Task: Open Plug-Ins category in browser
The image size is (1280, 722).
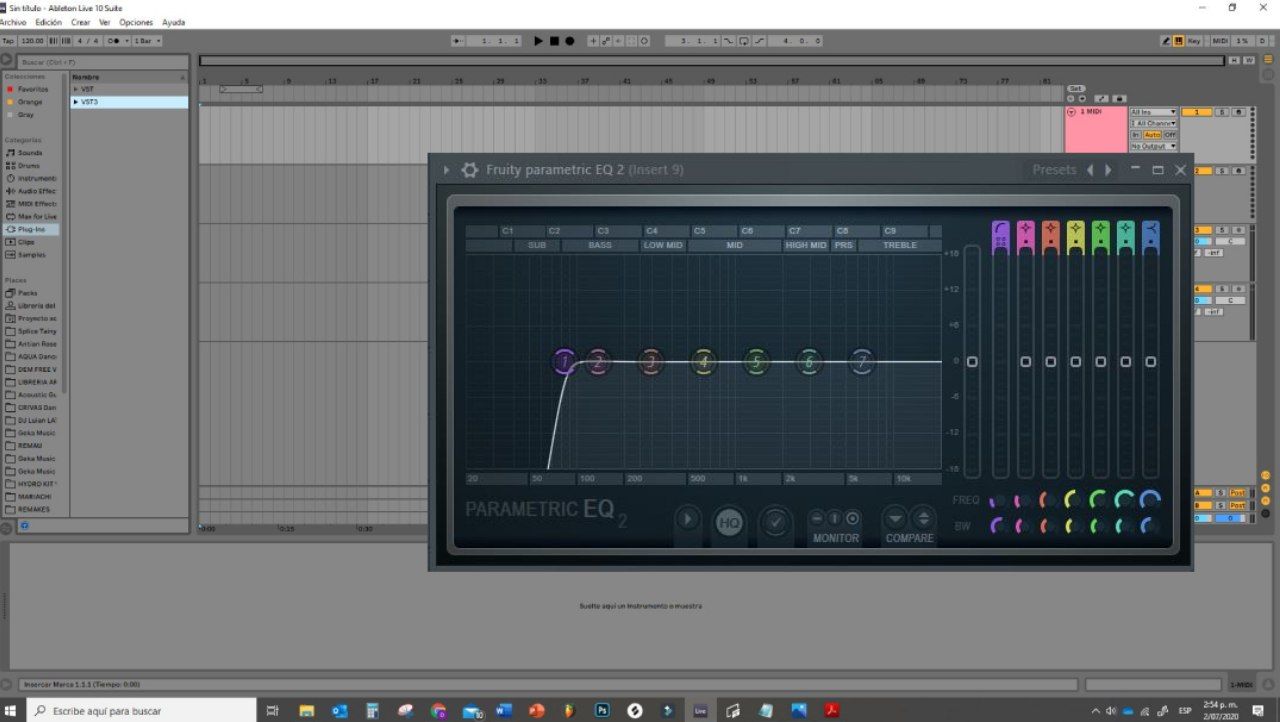Action: click(x=31, y=229)
